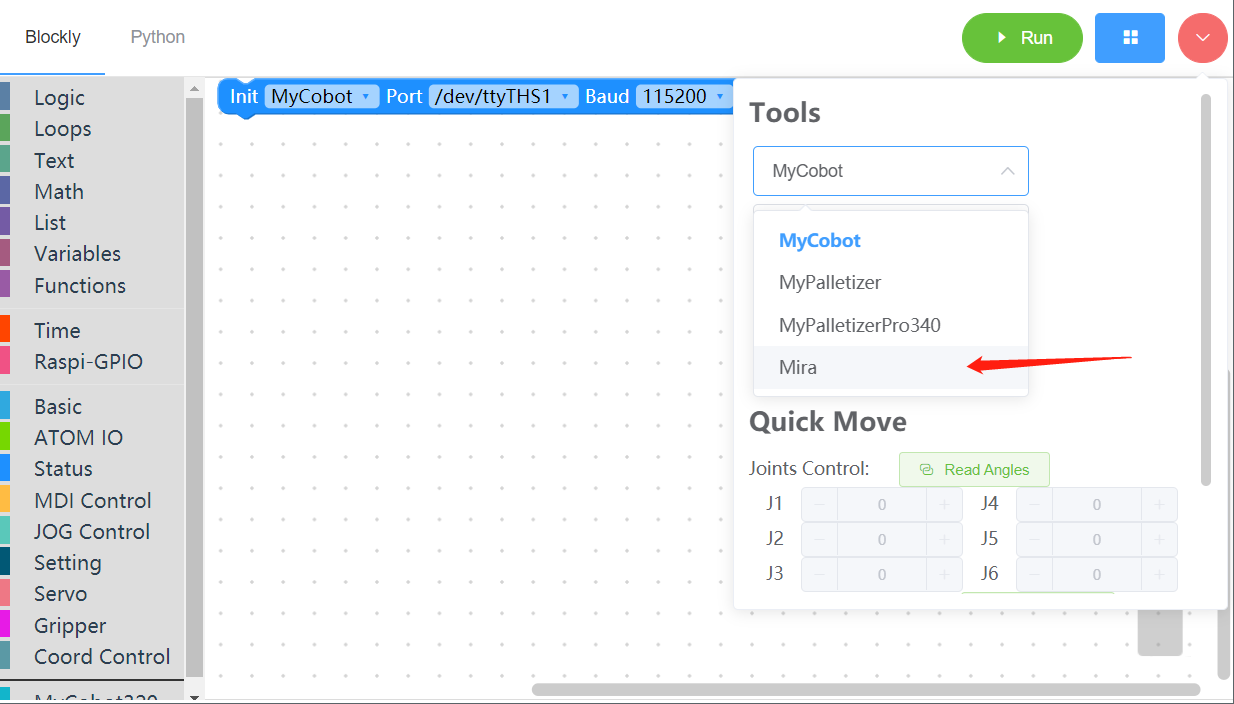This screenshot has height=704, width=1234.
Task: Open the Baud 115200 dropdown
Action: [684, 96]
